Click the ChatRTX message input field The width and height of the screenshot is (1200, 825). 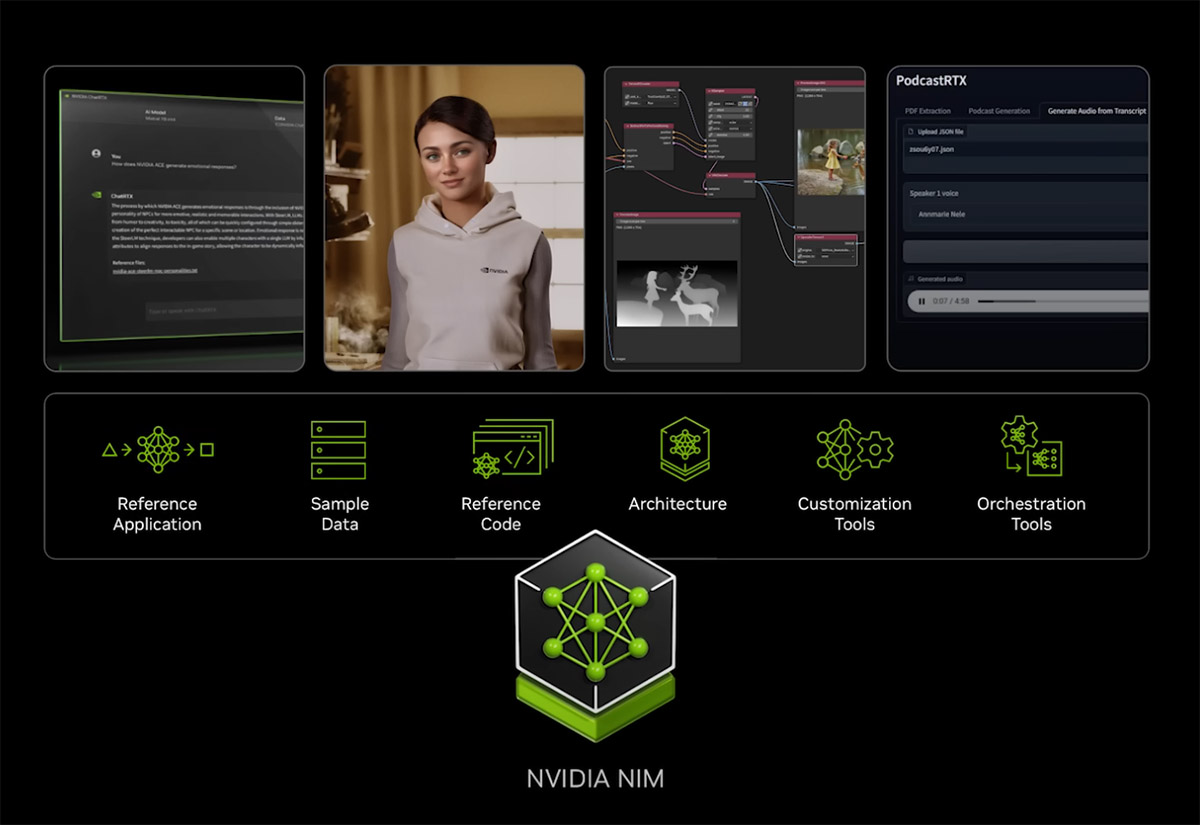pyautogui.click(x=225, y=310)
